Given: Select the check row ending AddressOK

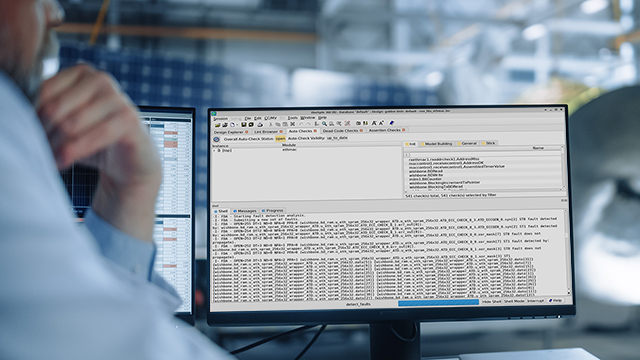Looking at the screenshot, I should [446, 162].
